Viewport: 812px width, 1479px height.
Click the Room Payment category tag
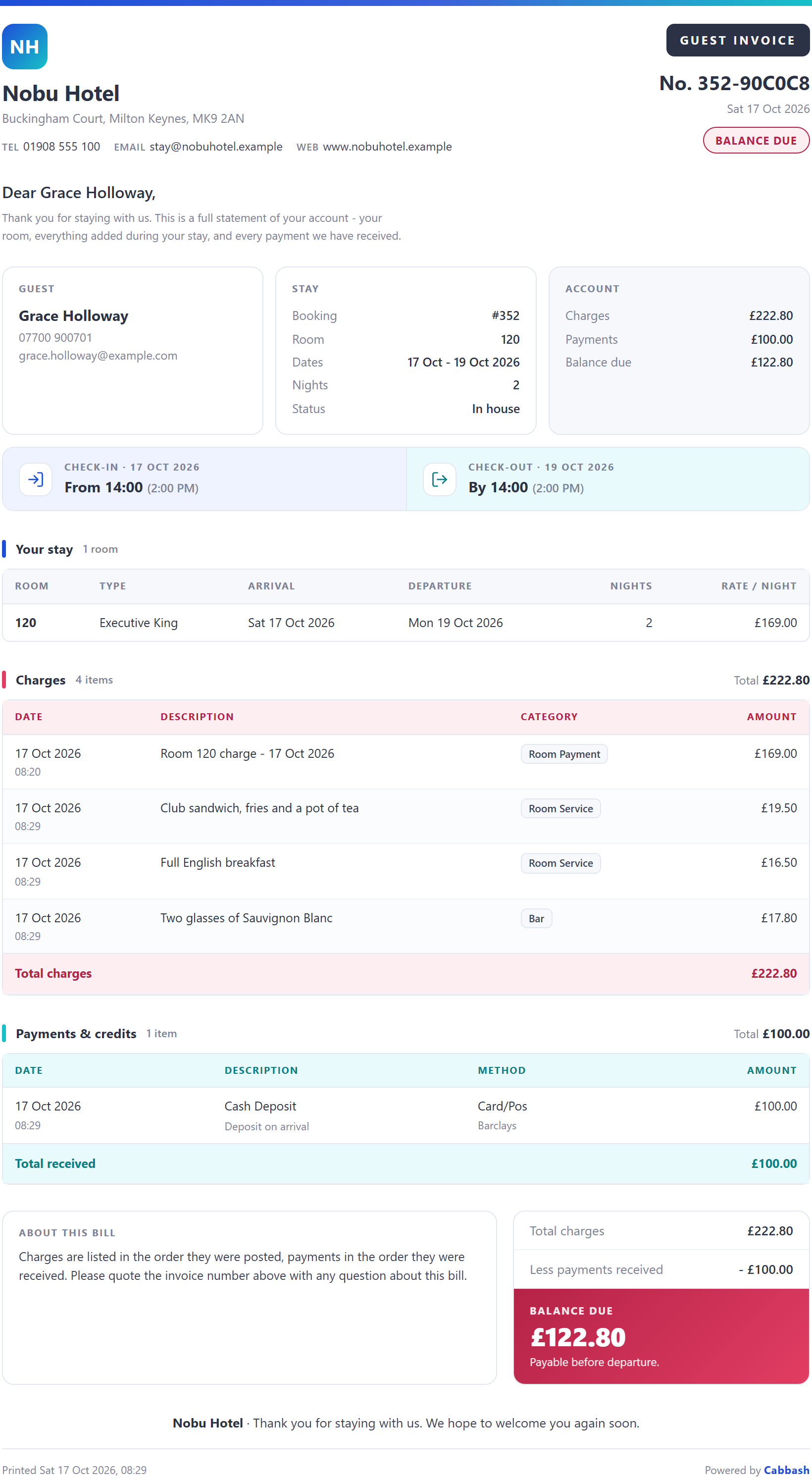tap(564, 754)
